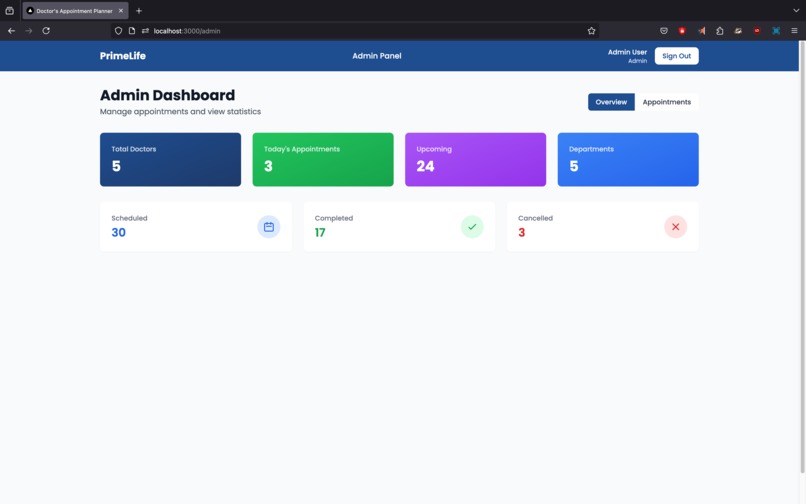The height and width of the screenshot is (504, 806).
Task: Click the small red round extension icon
Action: click(x=757, y=31)
